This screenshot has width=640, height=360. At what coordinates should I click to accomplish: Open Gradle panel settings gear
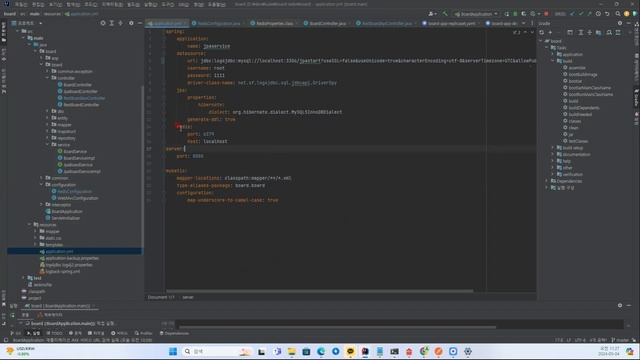coord(620,23)
